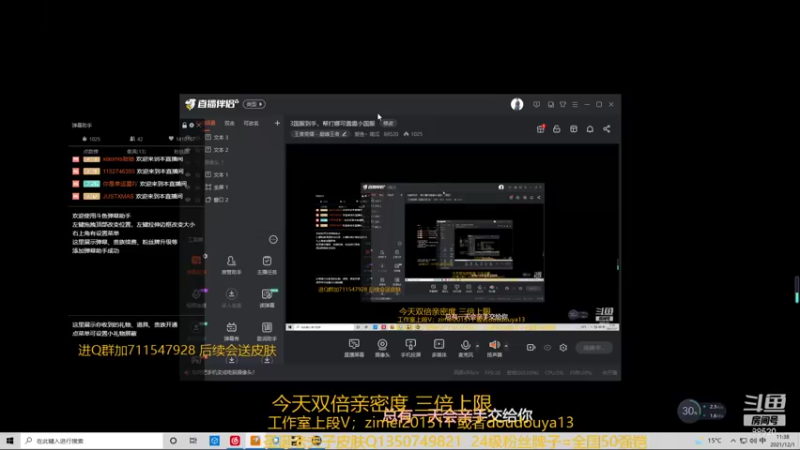This screenshot has width=800, height=450.
Task: Open Cortana circle on taskbar
Action: [x=173, y=441]
